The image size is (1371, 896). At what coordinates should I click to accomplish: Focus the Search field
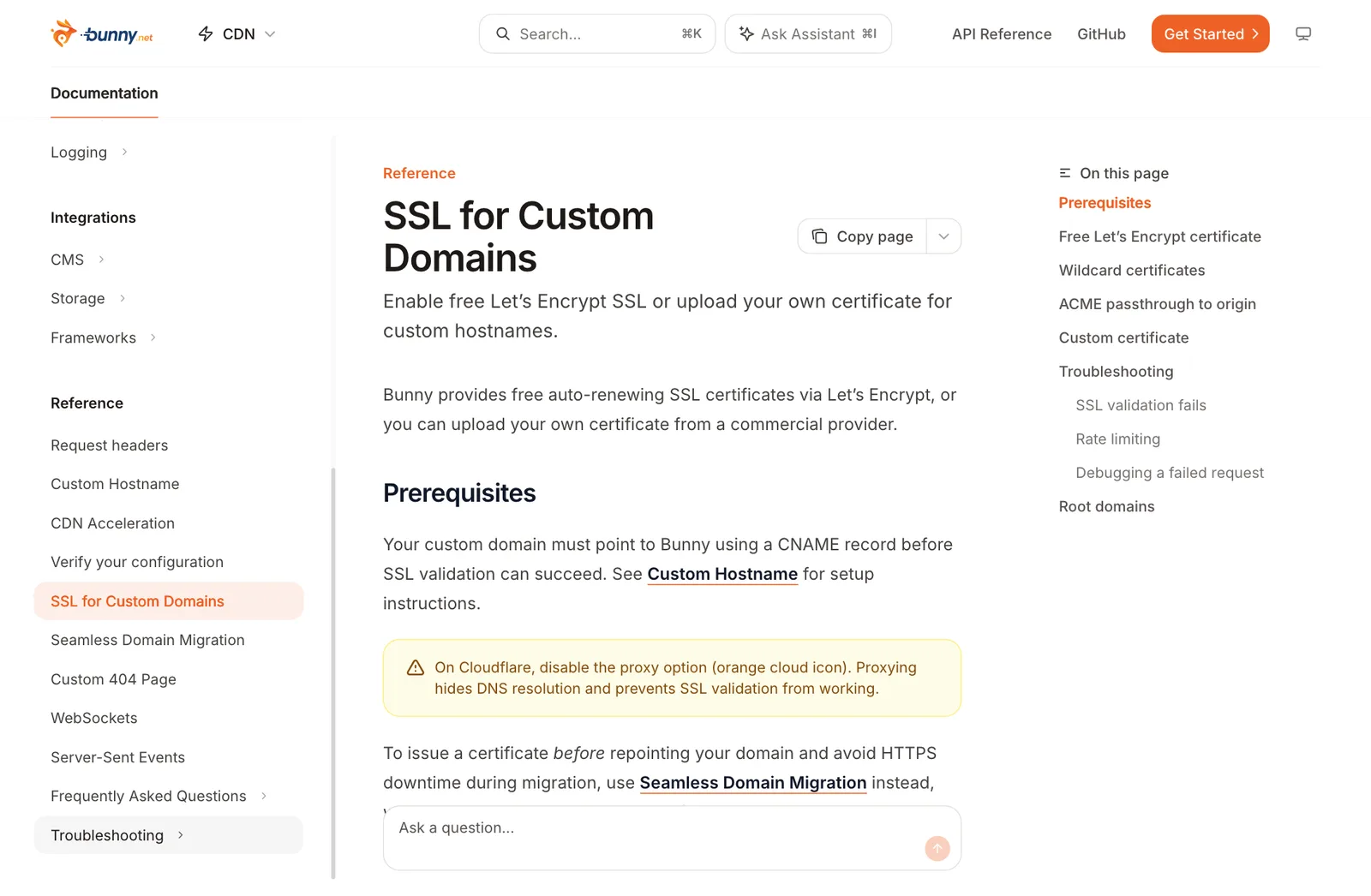coord(597,33)
